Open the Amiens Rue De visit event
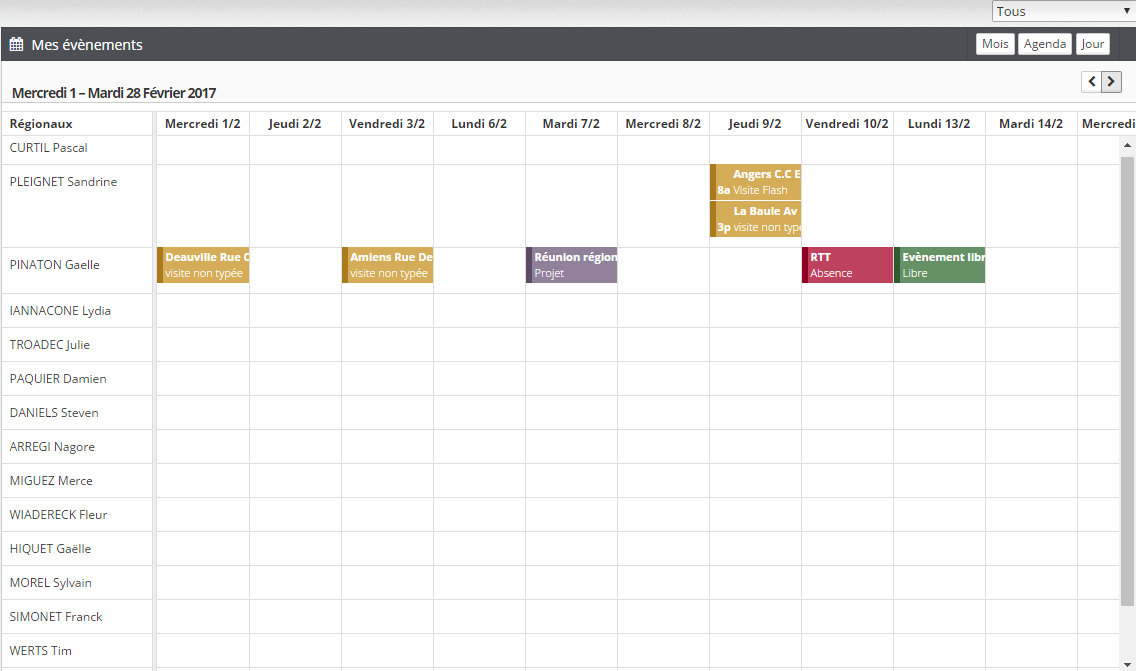The height and width of the screenshot is (671, 1136). pos(388,265)
